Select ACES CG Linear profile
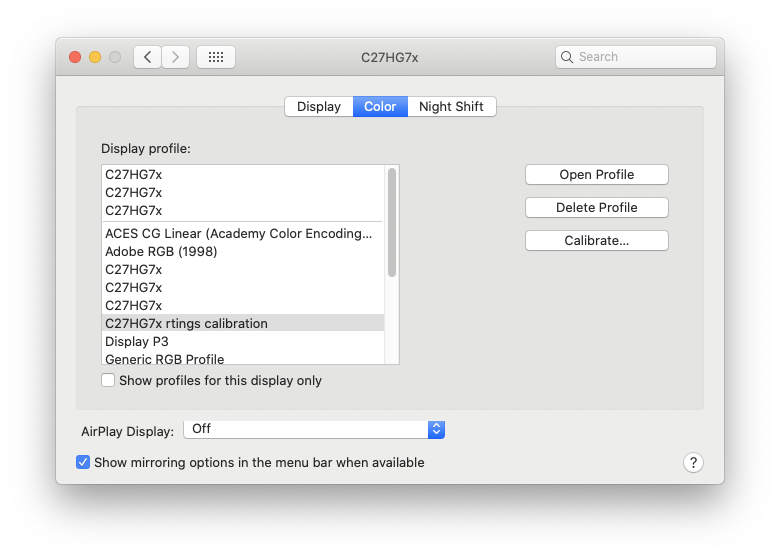The width and height of the screenshot is (780, 558). tap(243, 234)
